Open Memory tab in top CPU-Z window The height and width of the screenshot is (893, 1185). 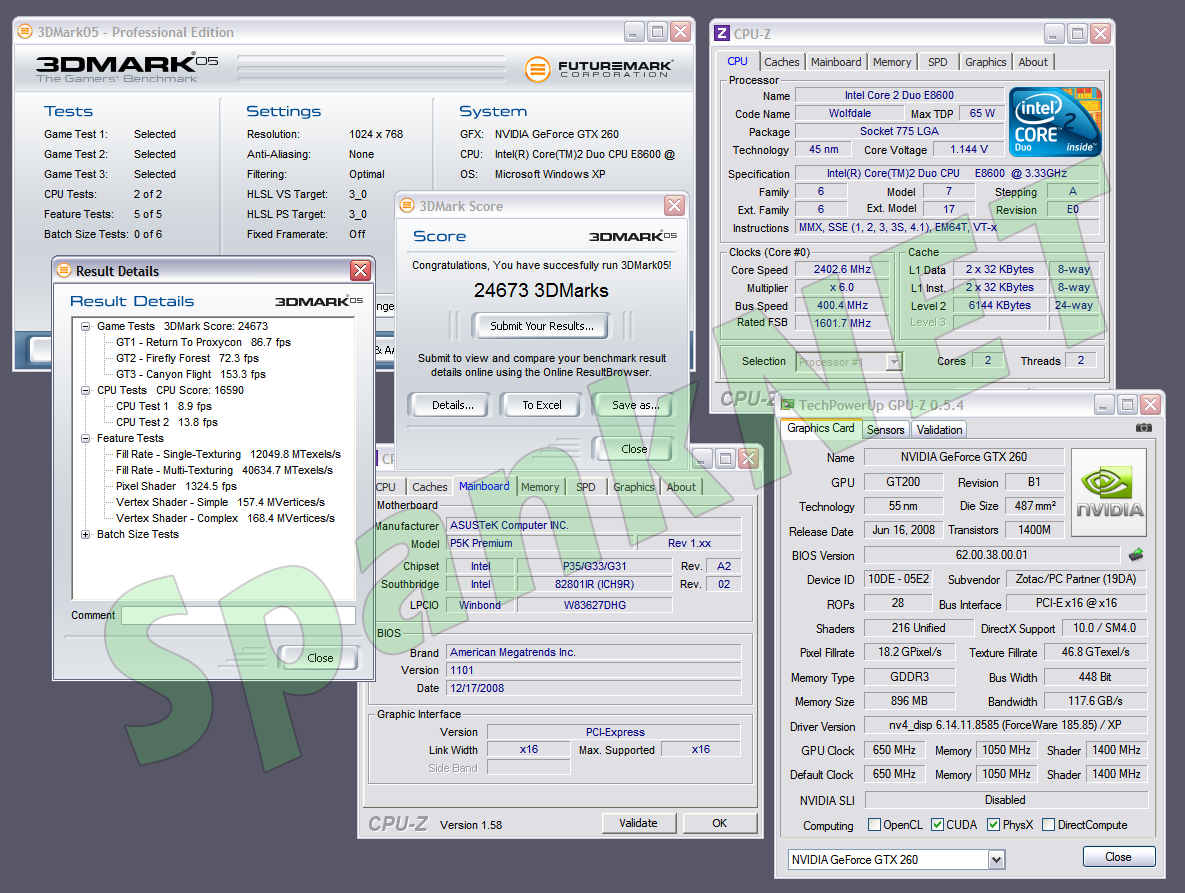click(892, 62)
